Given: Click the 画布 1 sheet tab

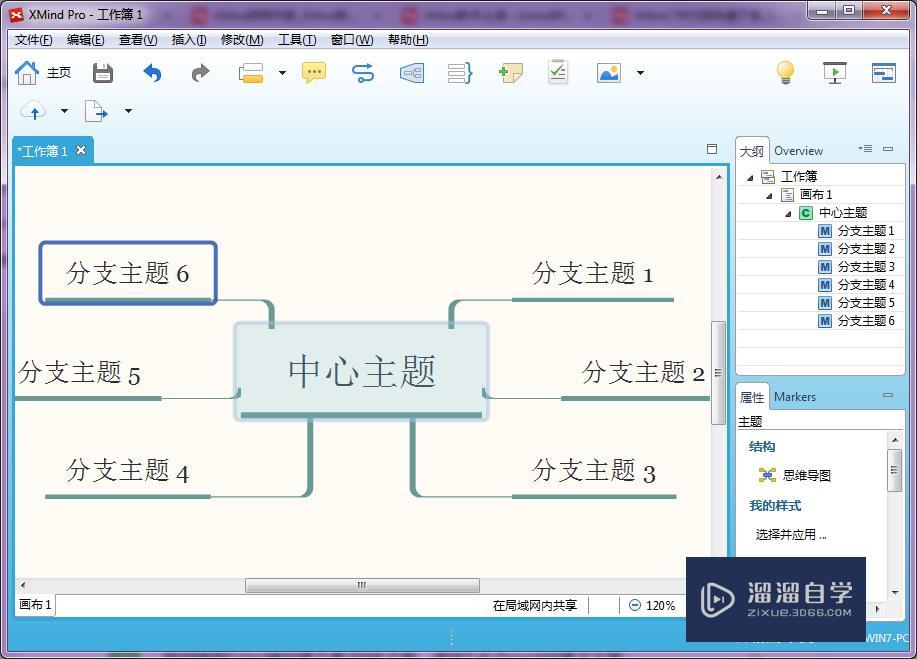Looking at the screenshot, I should pyautogui.click(x=35, y=605).
